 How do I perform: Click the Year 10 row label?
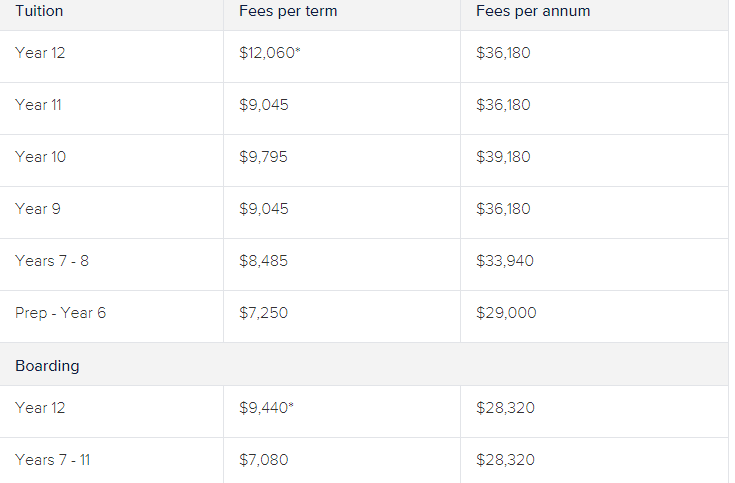(x=40, y=157)
